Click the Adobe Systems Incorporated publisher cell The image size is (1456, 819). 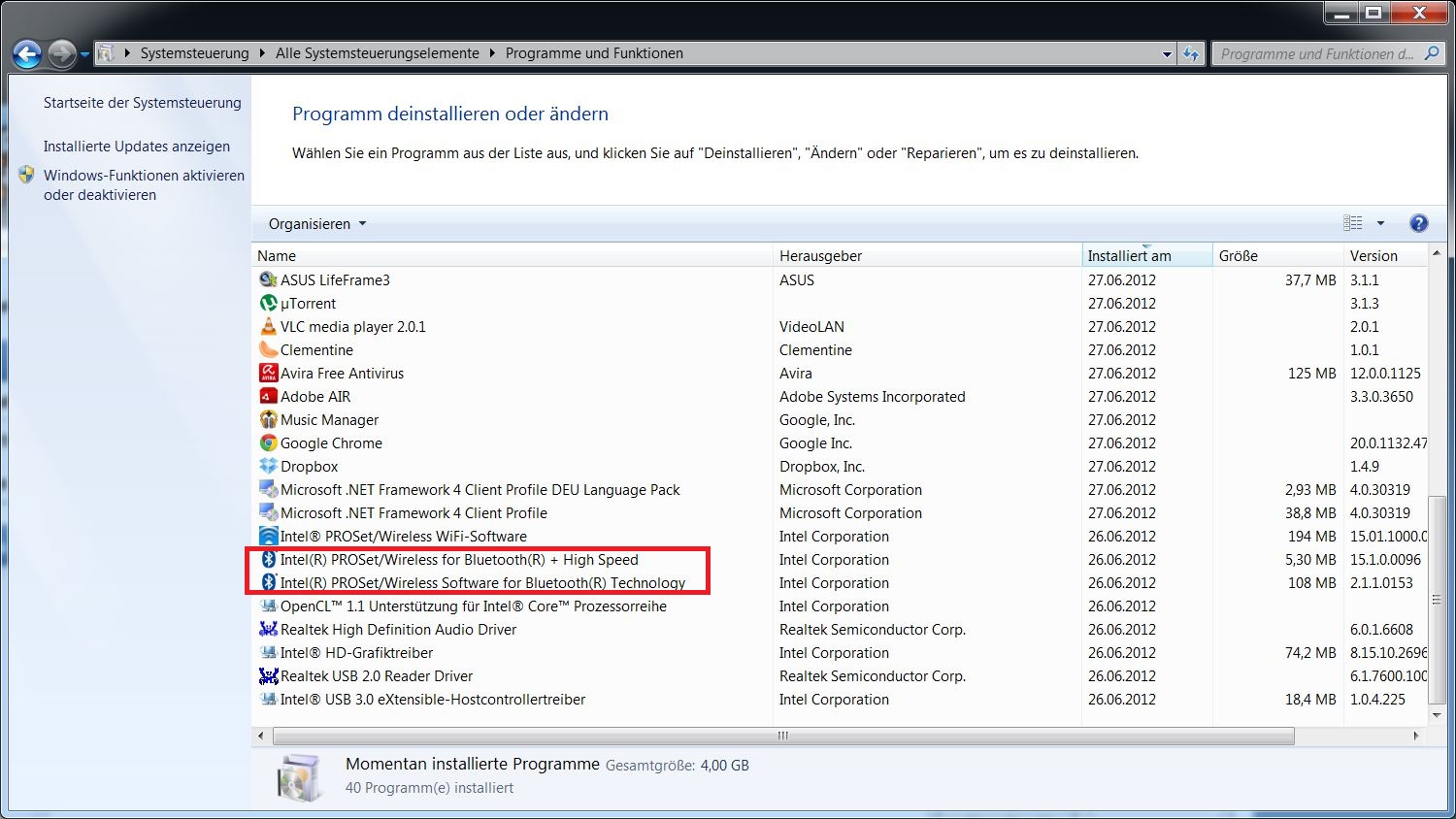873,396
